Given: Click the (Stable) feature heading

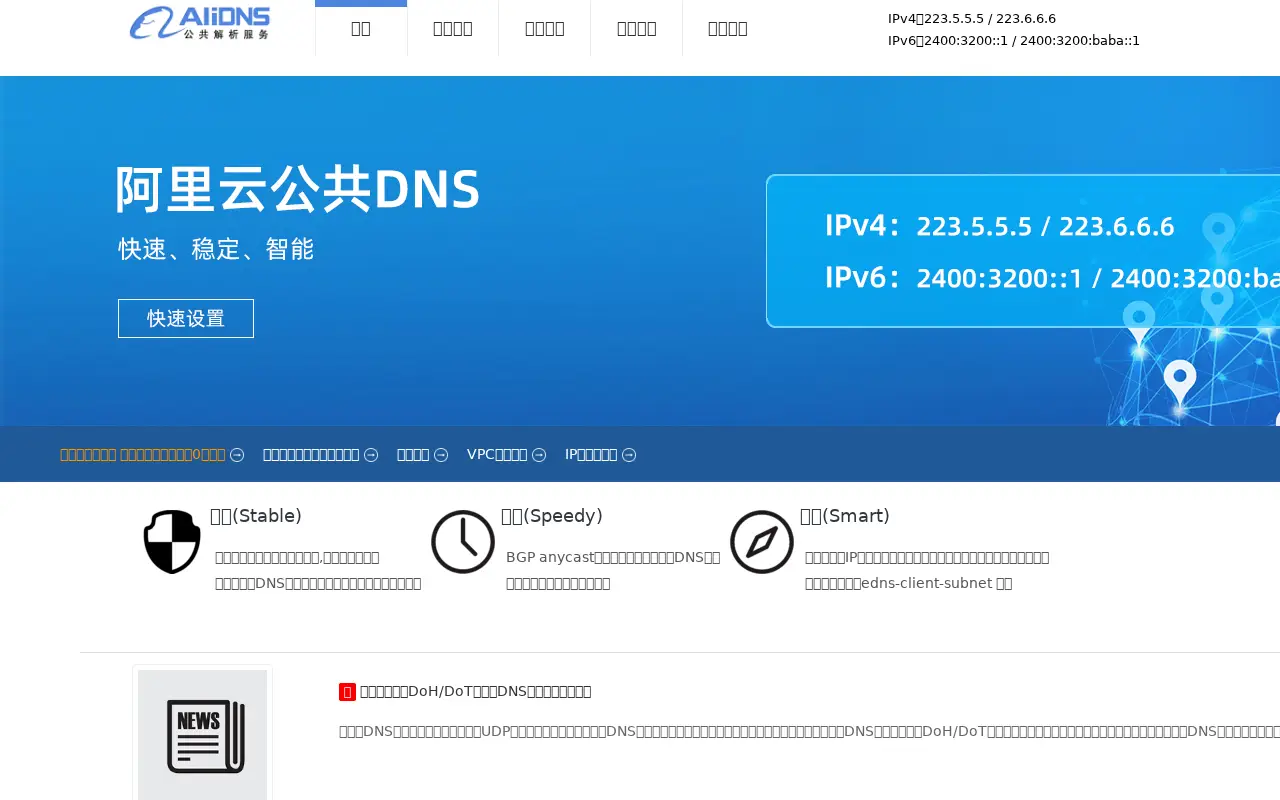Looking at the screenshot, I should (256, 516).
